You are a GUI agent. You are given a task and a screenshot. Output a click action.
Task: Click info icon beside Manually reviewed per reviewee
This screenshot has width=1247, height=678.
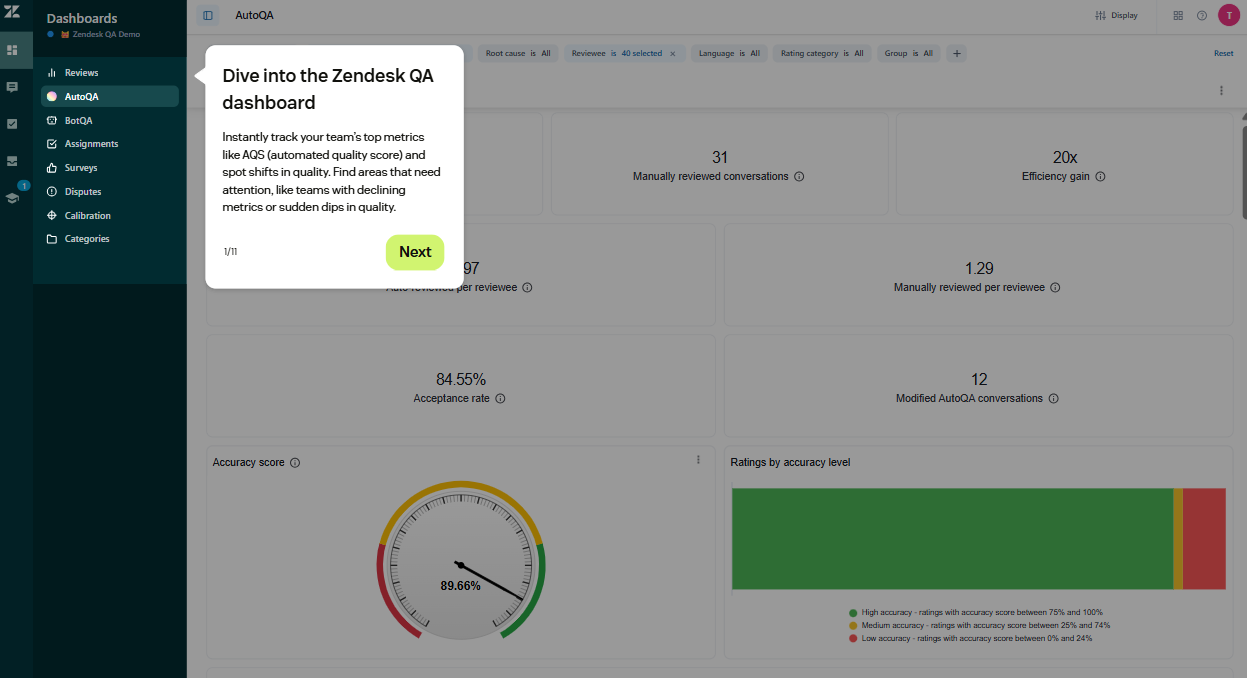1055,287
